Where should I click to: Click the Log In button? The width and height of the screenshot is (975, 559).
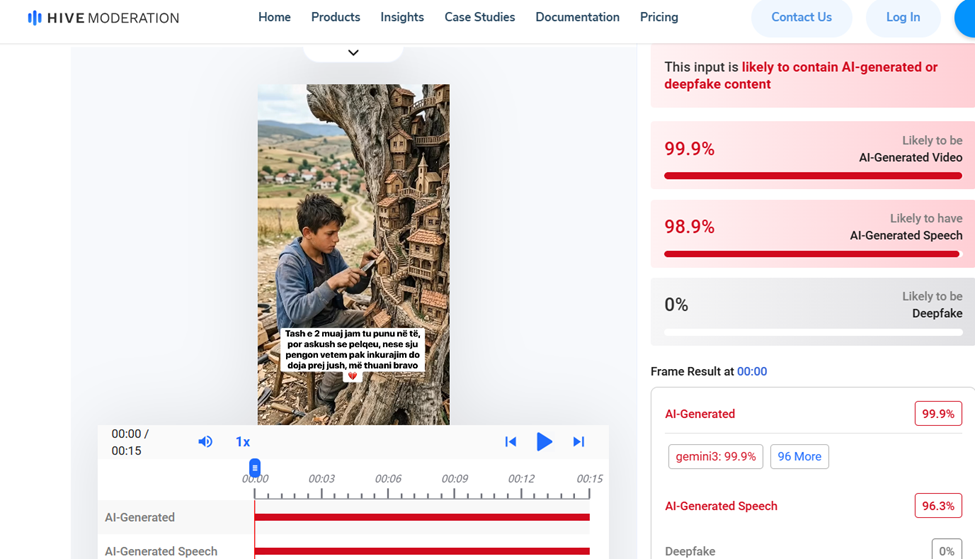[x=902, y=18]
